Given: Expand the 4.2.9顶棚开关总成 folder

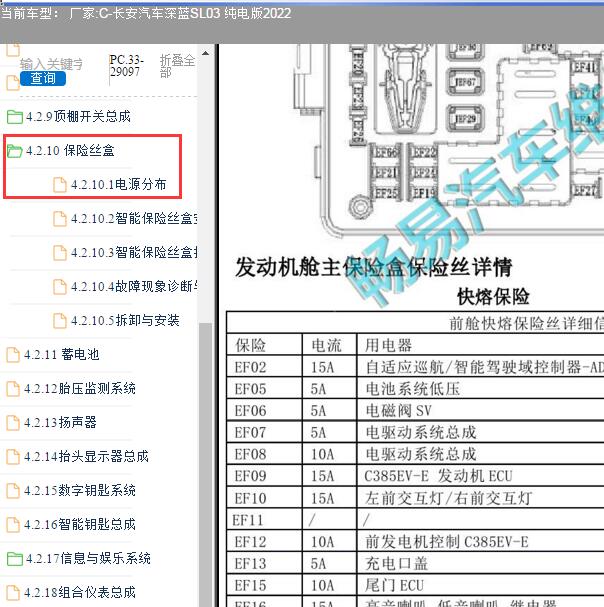Looking at the screenshot, I should click(x=78, y=116).
